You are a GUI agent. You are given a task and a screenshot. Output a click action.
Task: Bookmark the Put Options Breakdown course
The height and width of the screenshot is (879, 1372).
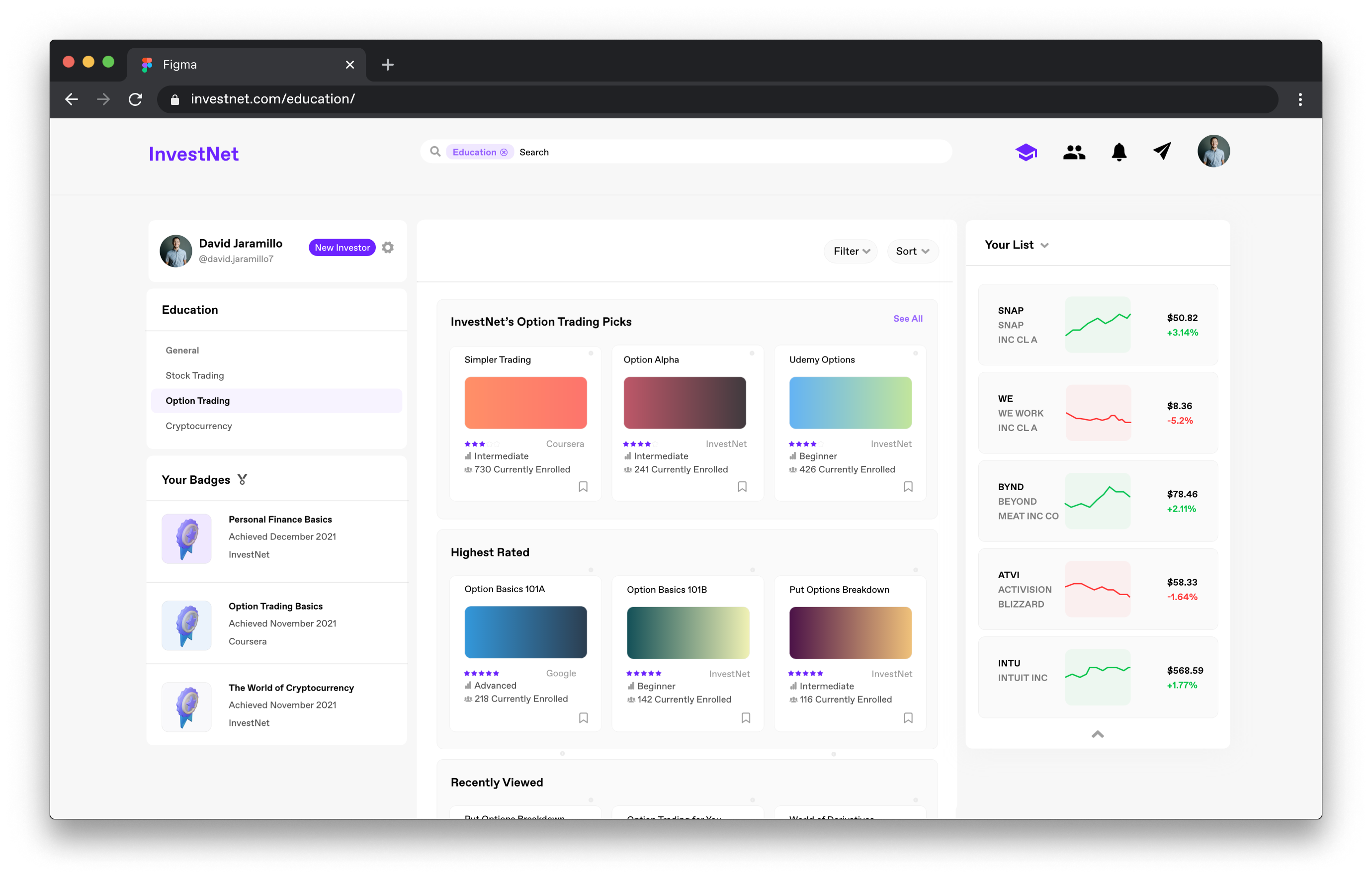(x=908, y=717)
